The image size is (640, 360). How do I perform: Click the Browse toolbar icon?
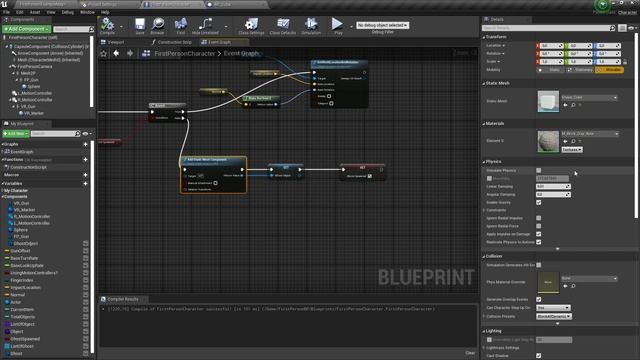[x=157, y=25]
